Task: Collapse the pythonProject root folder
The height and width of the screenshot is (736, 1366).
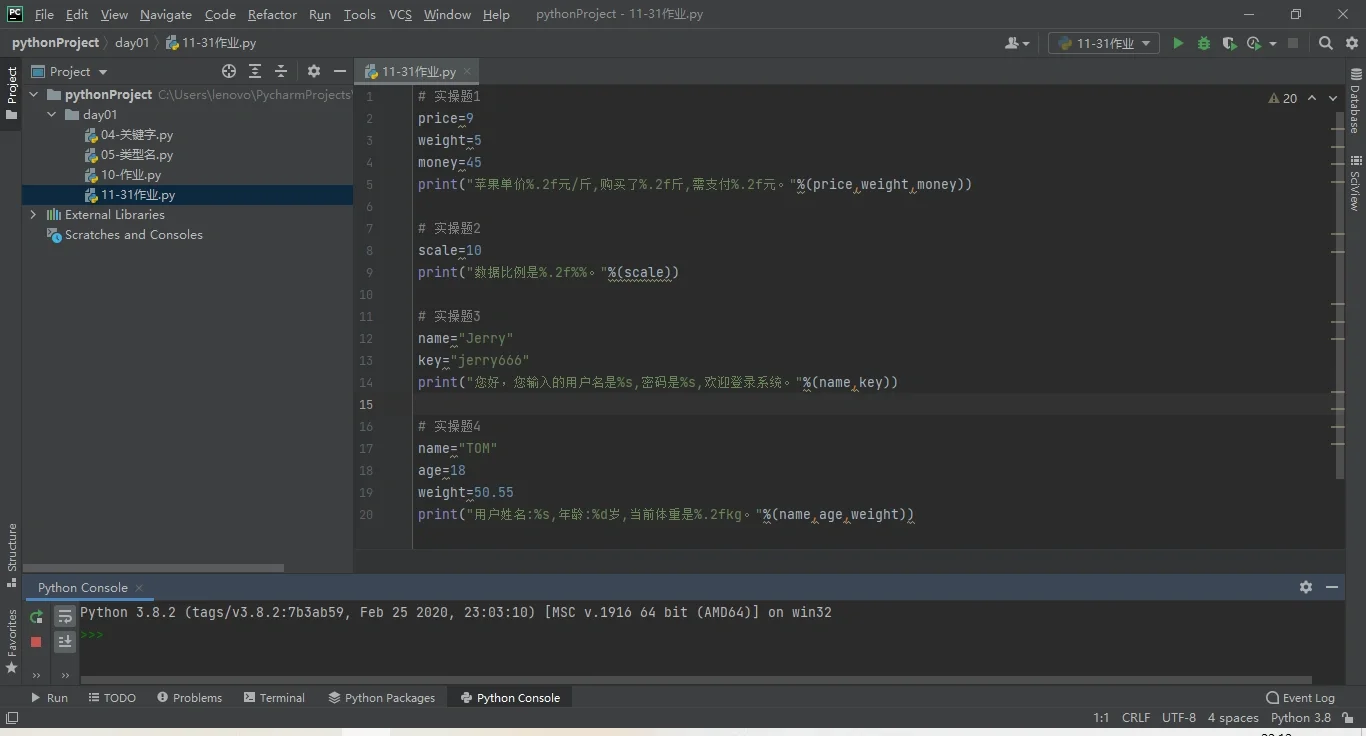Action: pyautogui.click(x=33, y=94)
